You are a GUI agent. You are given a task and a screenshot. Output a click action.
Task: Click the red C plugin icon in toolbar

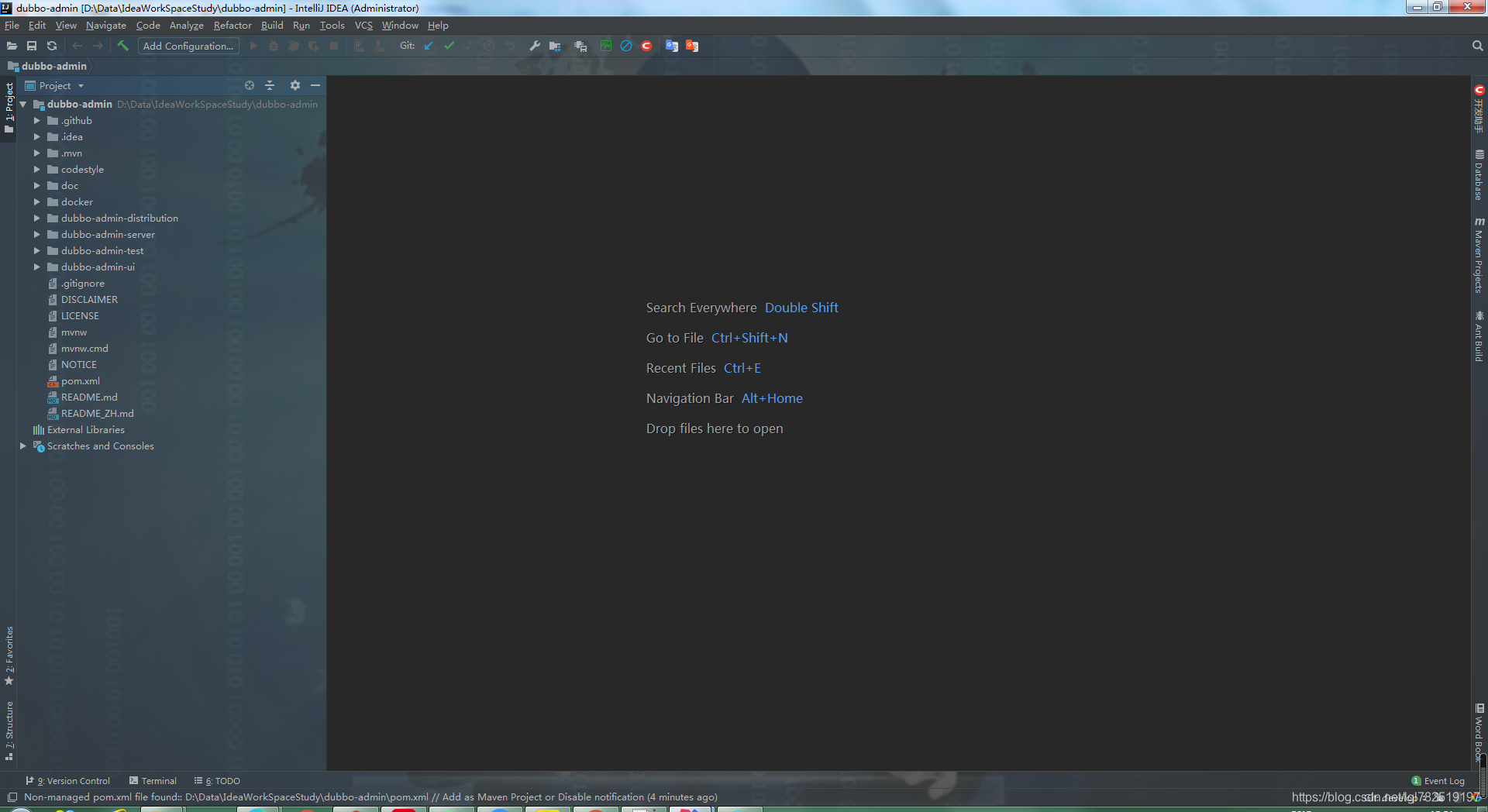(646, 46)
